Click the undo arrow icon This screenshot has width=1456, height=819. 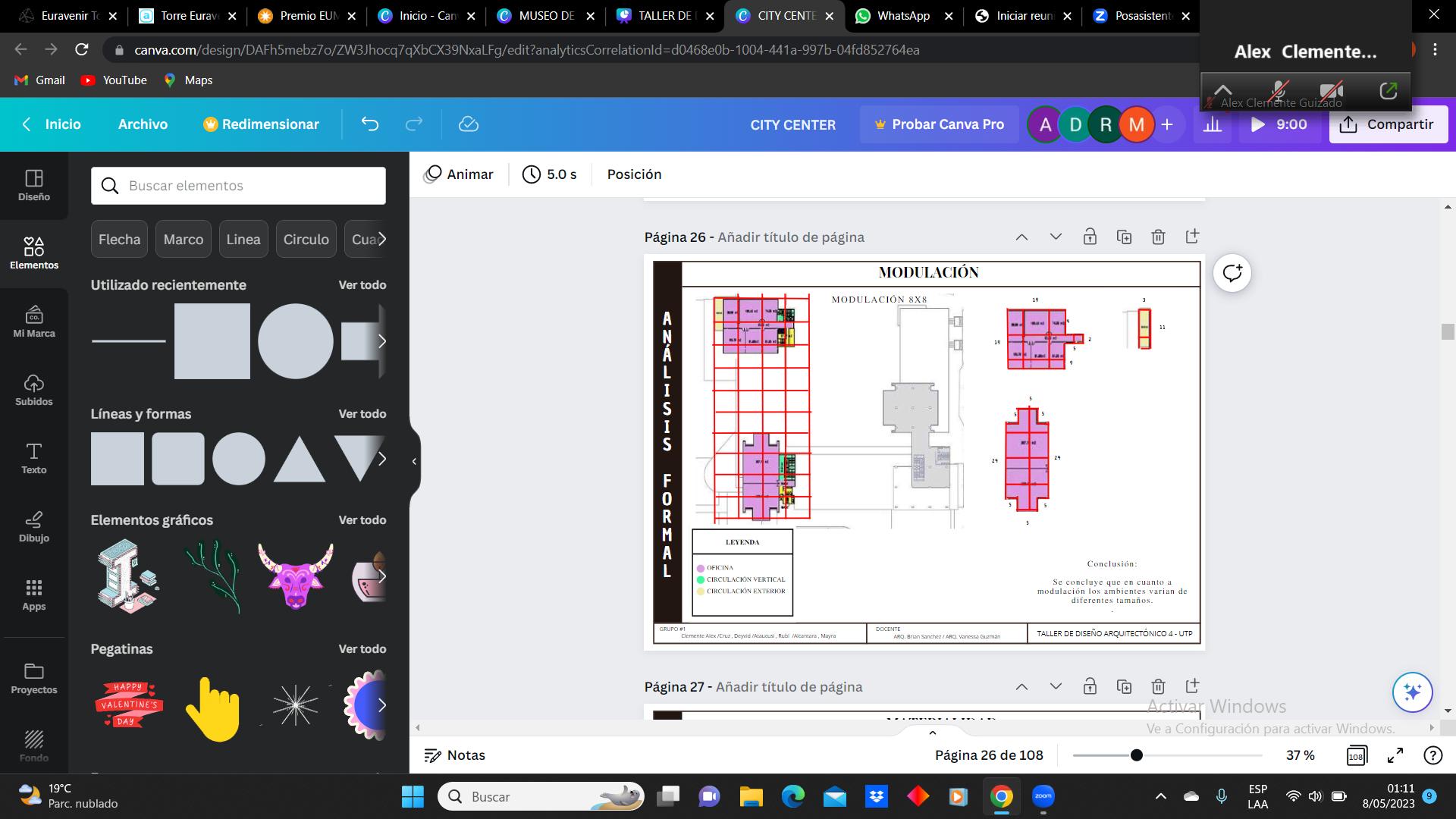tap(369, 124)
